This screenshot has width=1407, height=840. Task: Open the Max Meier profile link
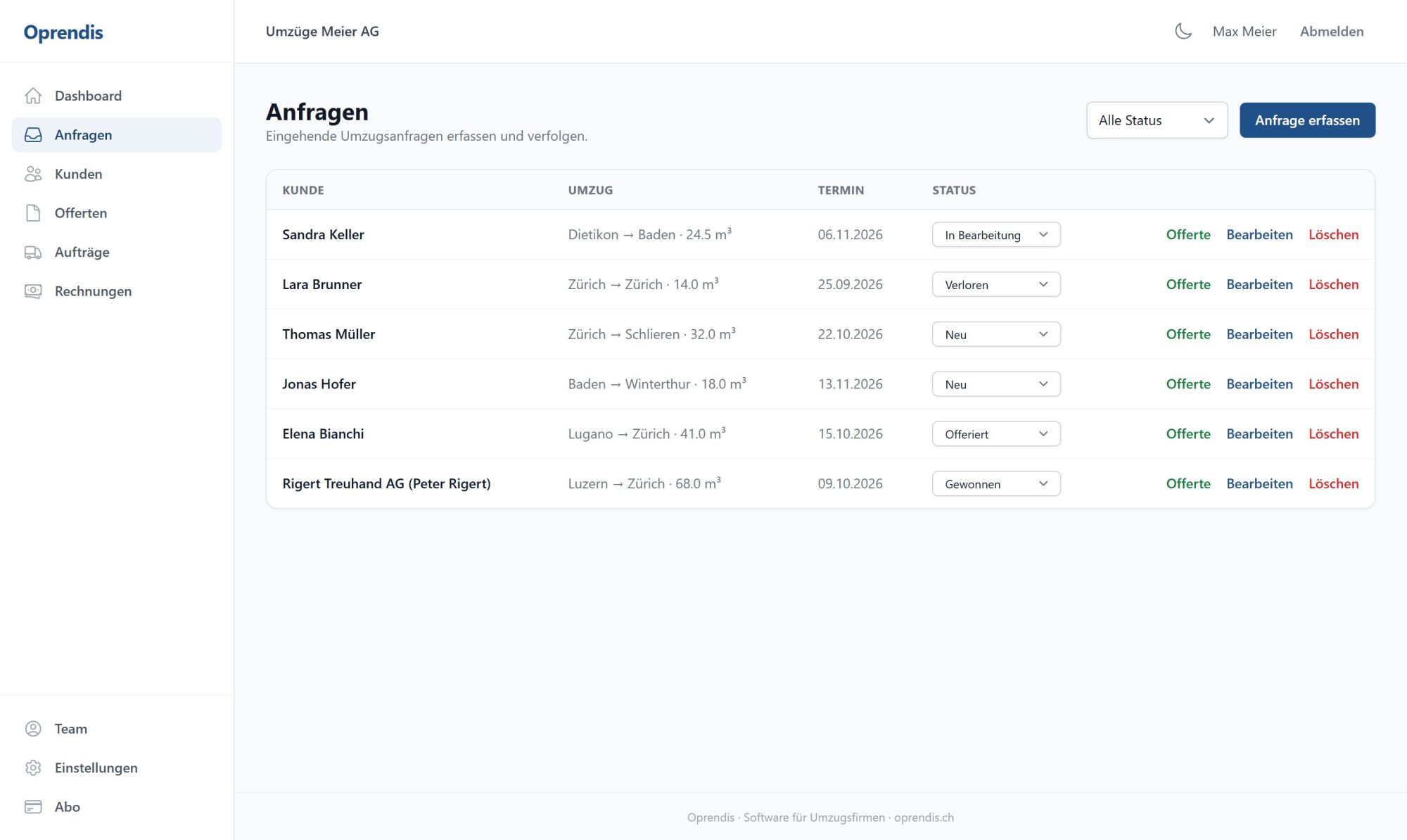[1244, 32]
